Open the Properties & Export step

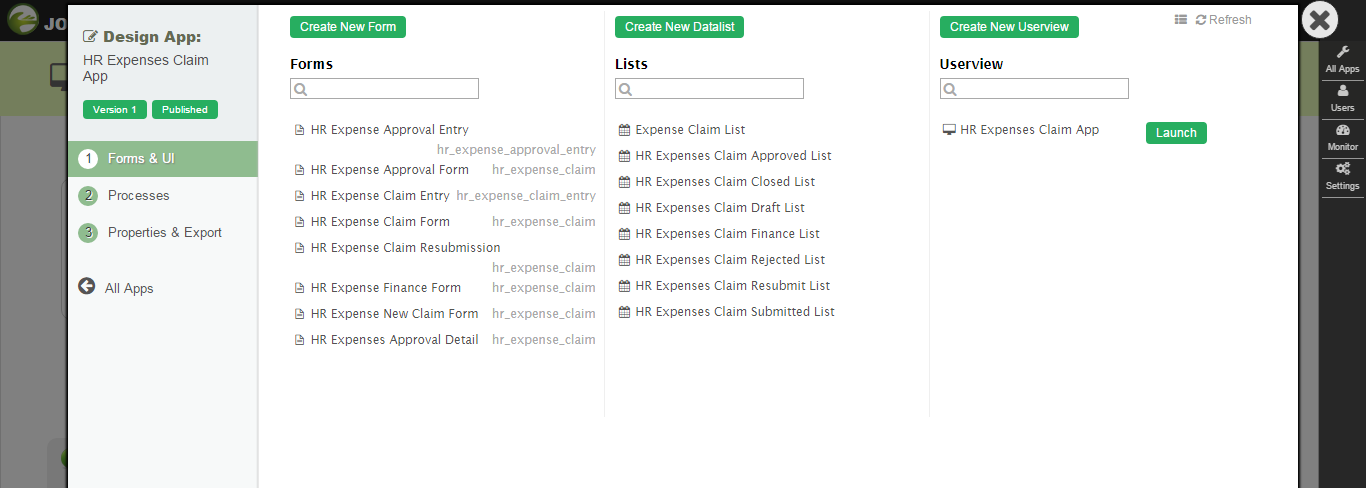pyautogui.click(x=164, y=233)
